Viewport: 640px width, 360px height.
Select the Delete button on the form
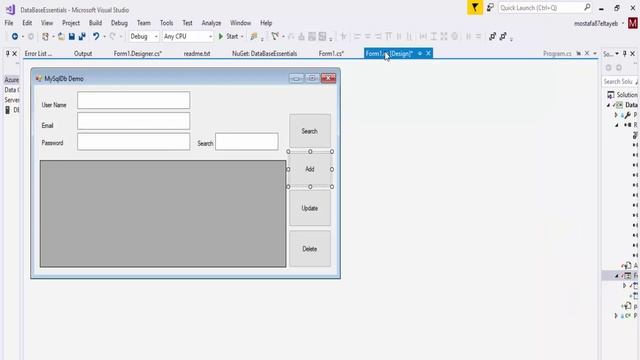click(x=310, y=249)
